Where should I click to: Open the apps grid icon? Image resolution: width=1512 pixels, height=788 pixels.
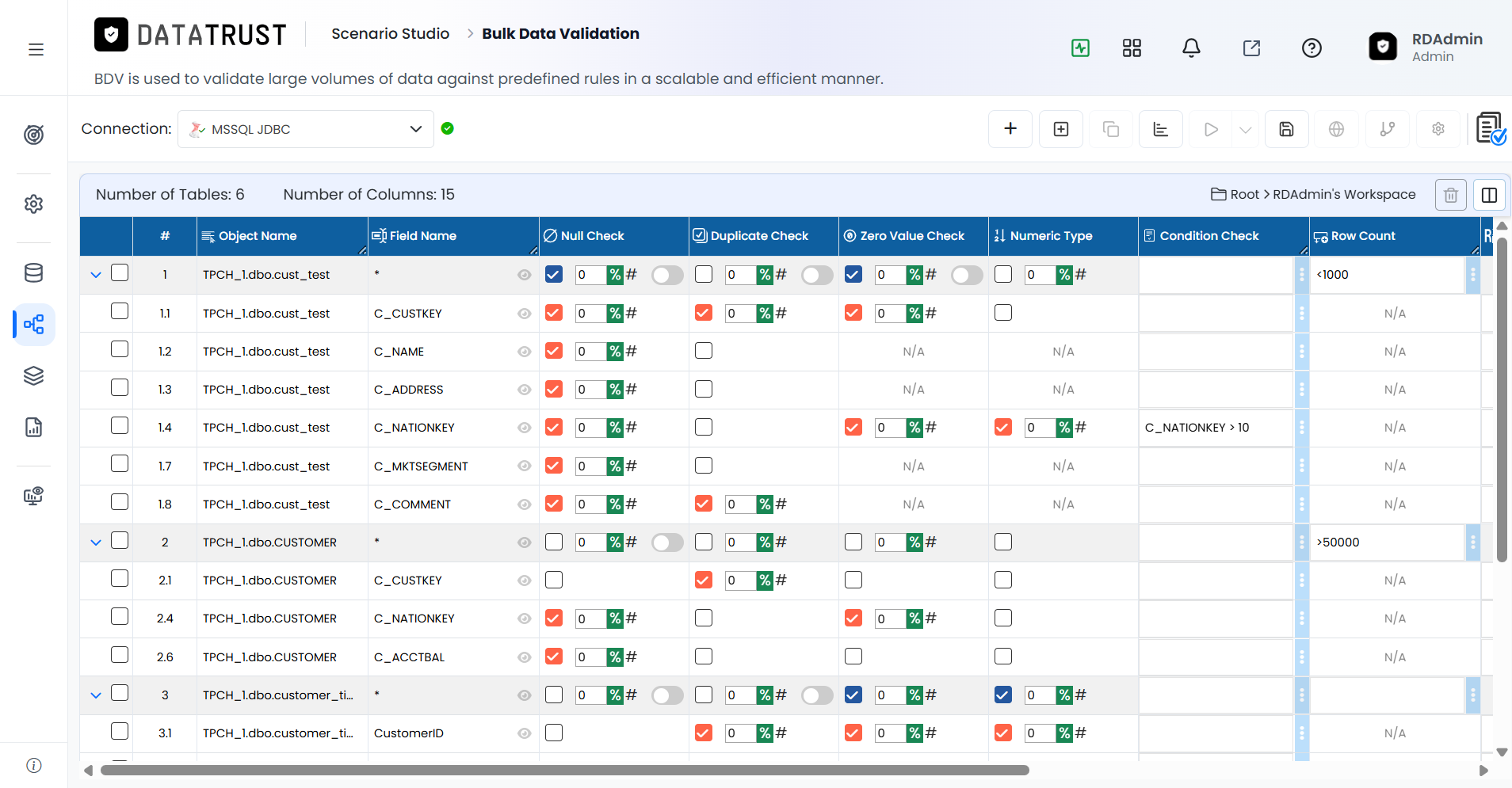pyautogui.click(x=1132, y=48)
